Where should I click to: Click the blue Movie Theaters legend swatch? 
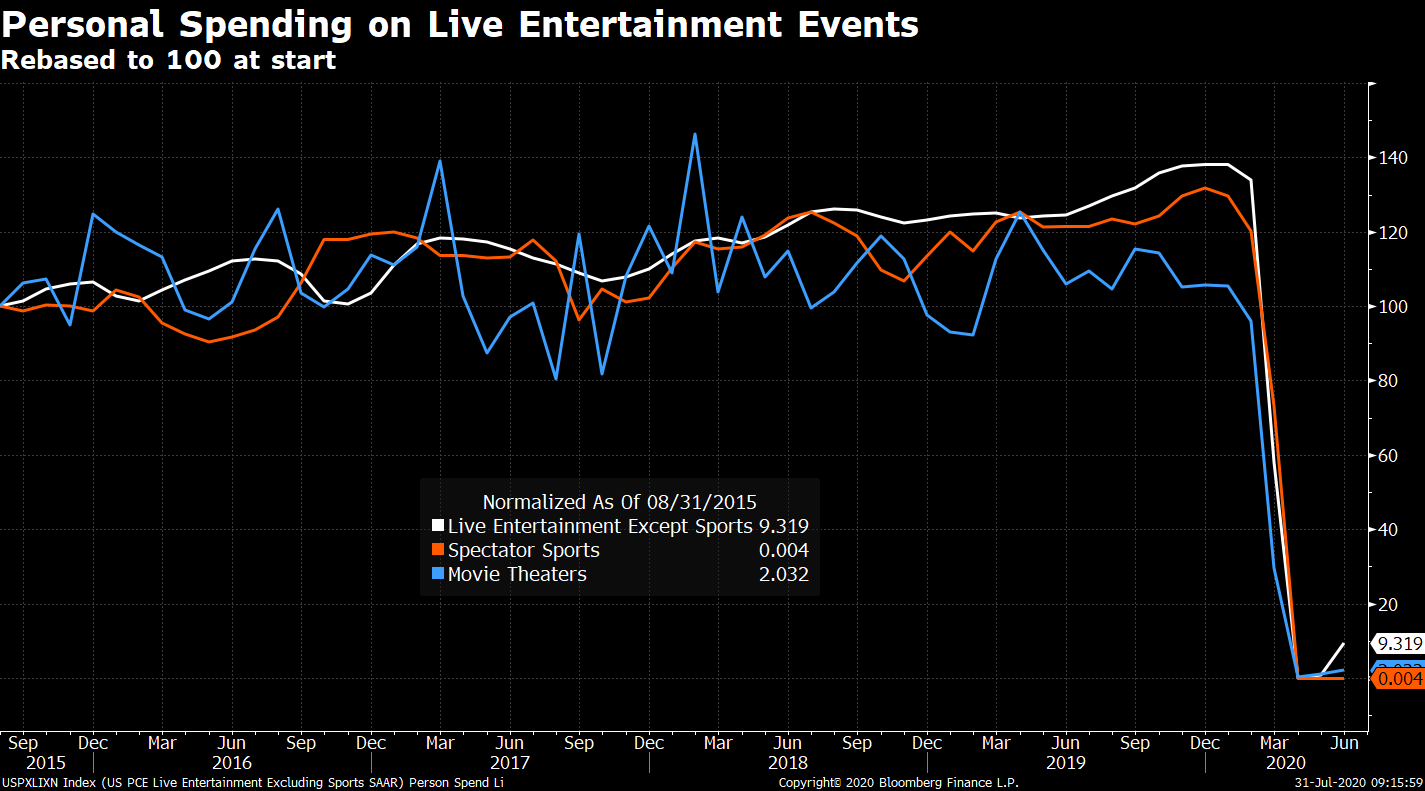437,574
